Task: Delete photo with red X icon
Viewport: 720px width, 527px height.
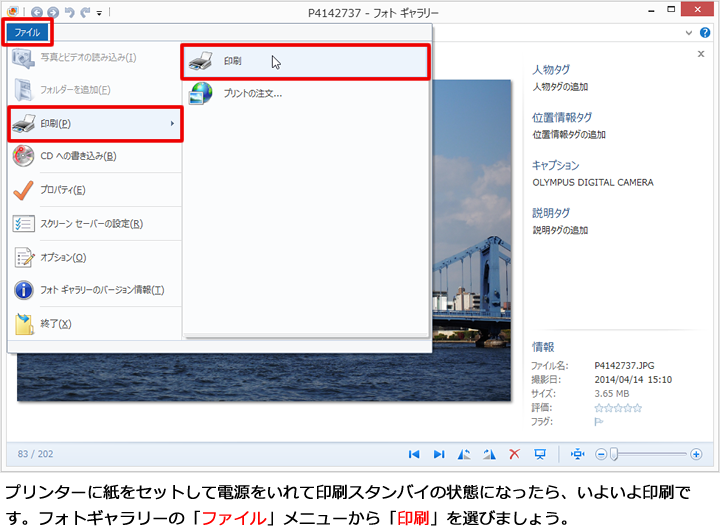Action: (x=514, y=454)
